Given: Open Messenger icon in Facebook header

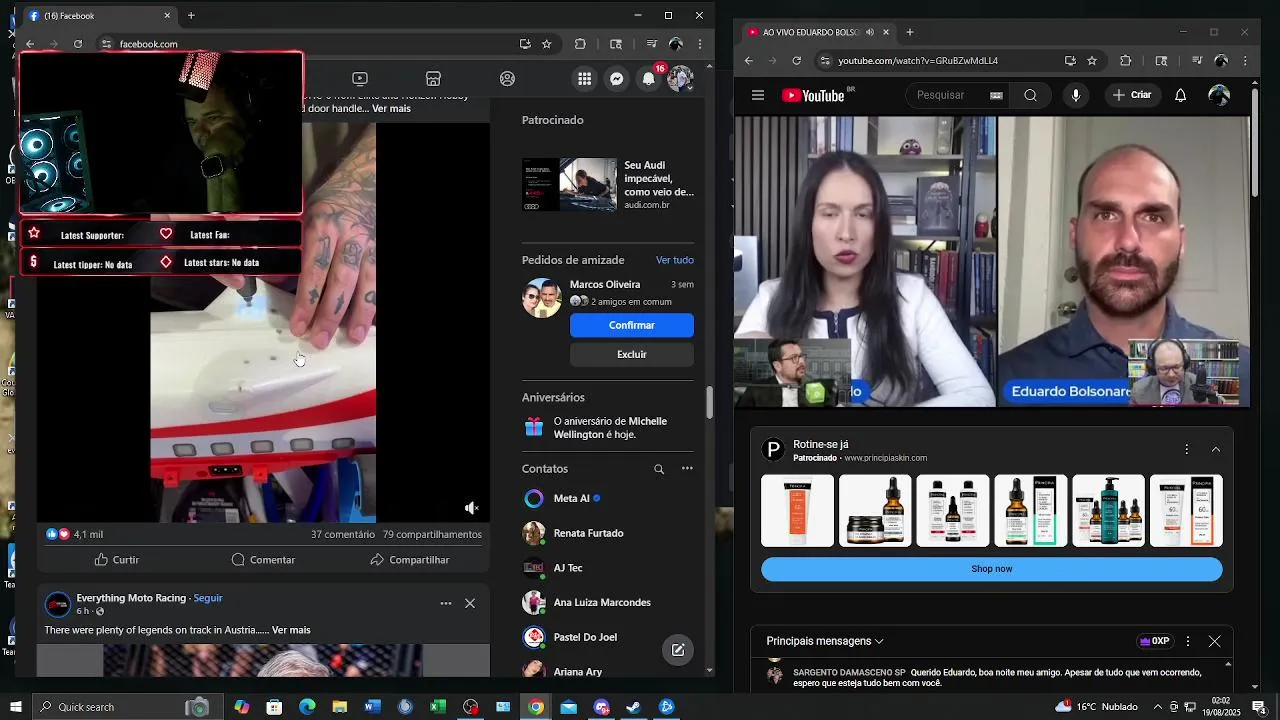Looking at the screenshot, I should [x=617, y=79].
